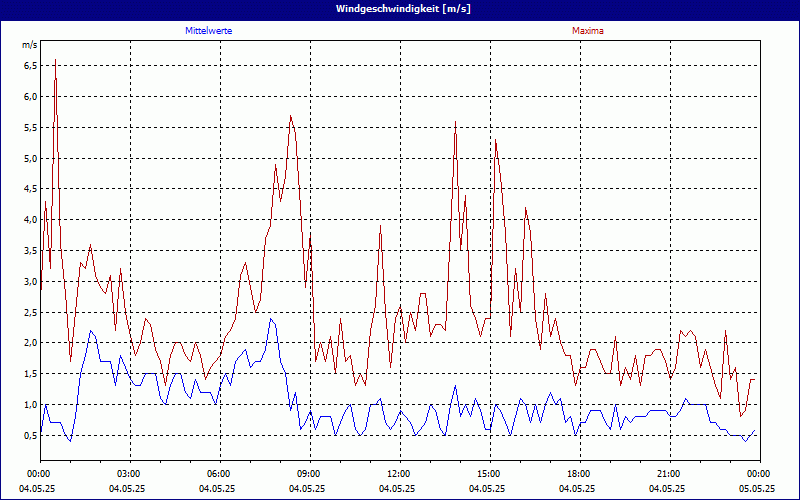This screenshot has width=800, height=500.
Task: Select the red "Maxima" legend label
Action: pos(588,31)
